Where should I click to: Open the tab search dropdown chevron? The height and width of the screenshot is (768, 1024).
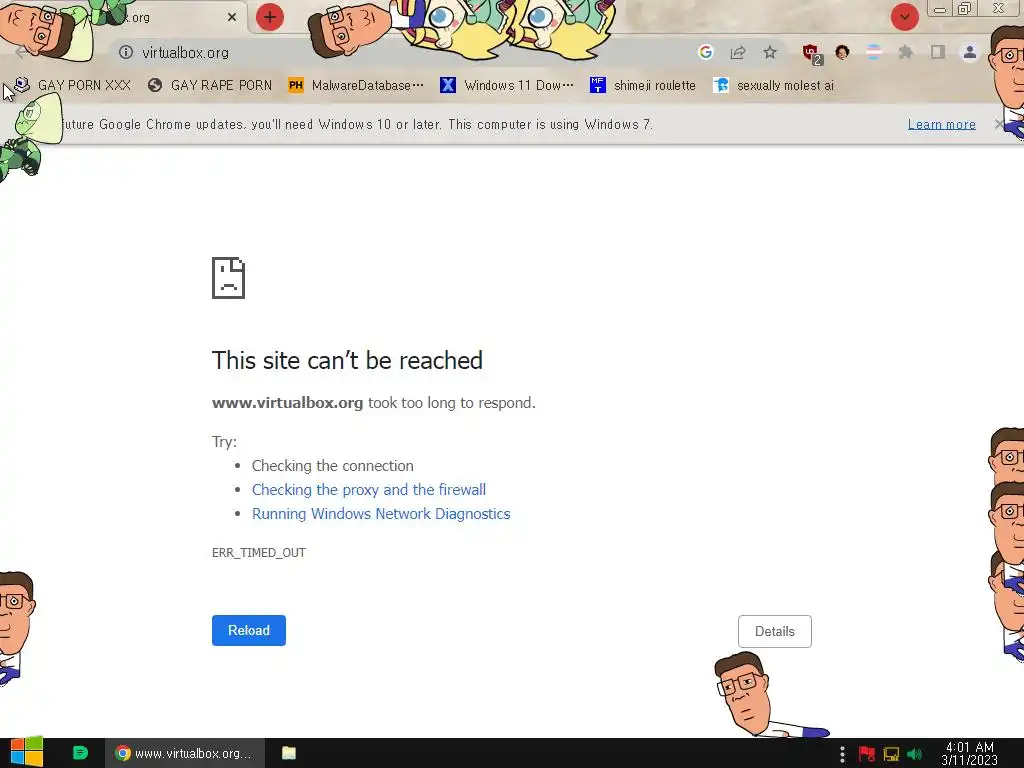tap(904, 17)
